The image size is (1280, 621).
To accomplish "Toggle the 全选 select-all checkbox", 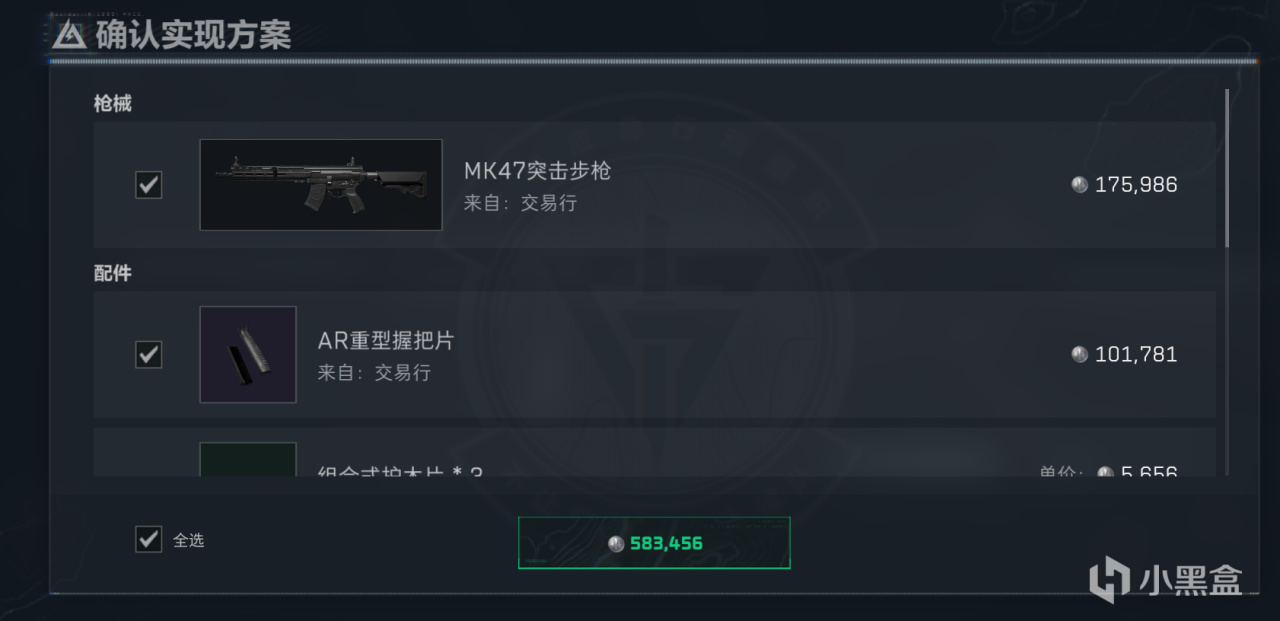I will pyautogui.click(x=149, y=540).
